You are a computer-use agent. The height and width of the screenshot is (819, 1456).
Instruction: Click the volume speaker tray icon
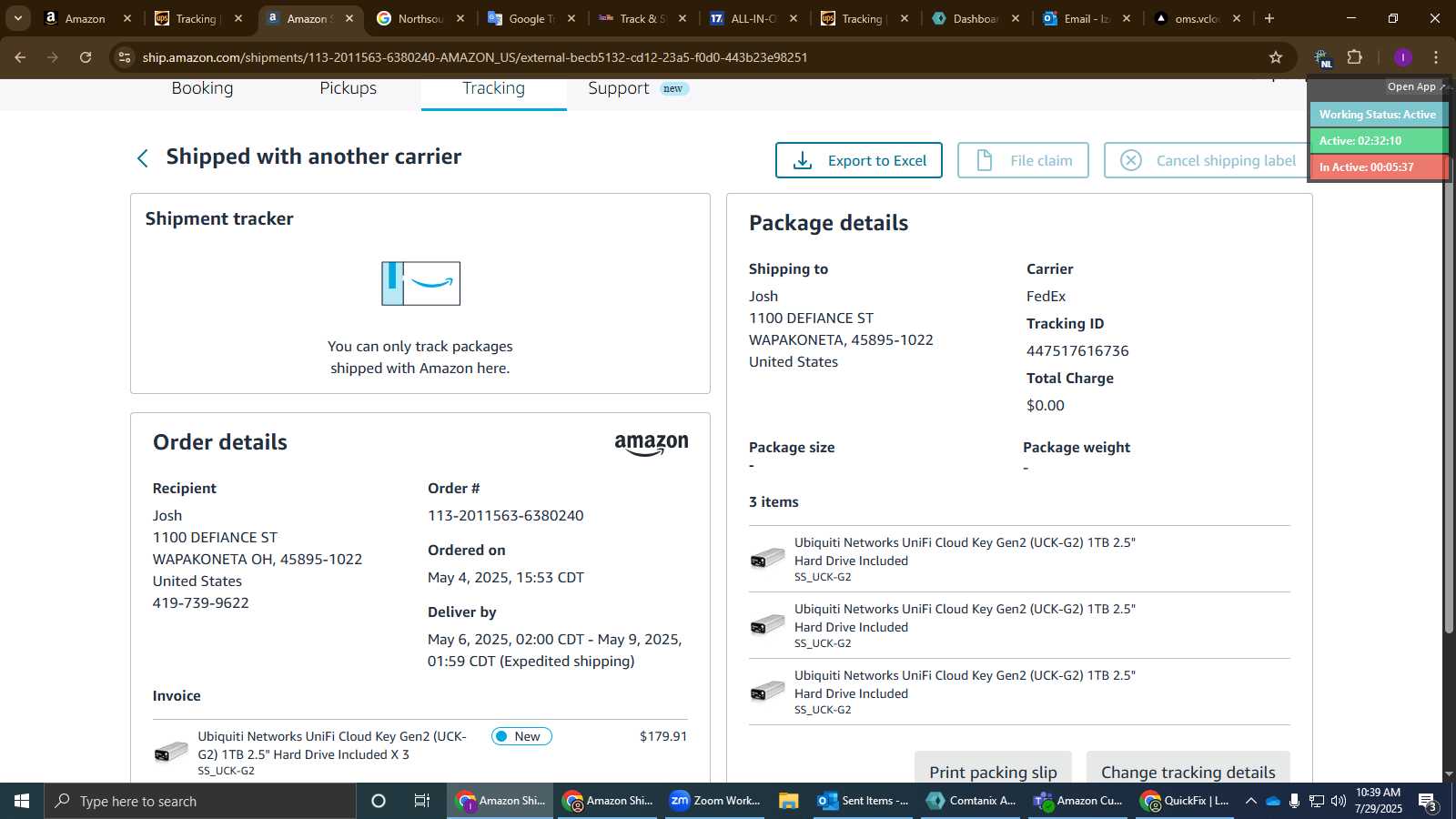pos(1338,801)
